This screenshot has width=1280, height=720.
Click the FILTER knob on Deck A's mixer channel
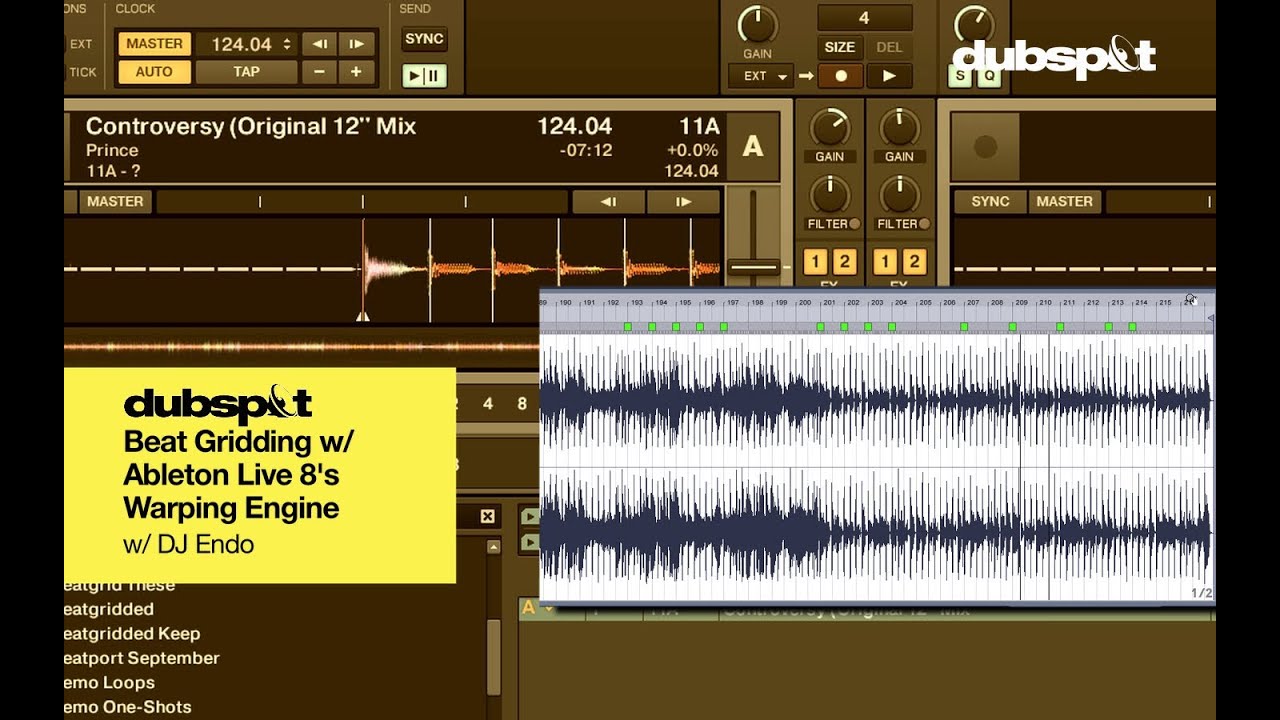[829, 194]
